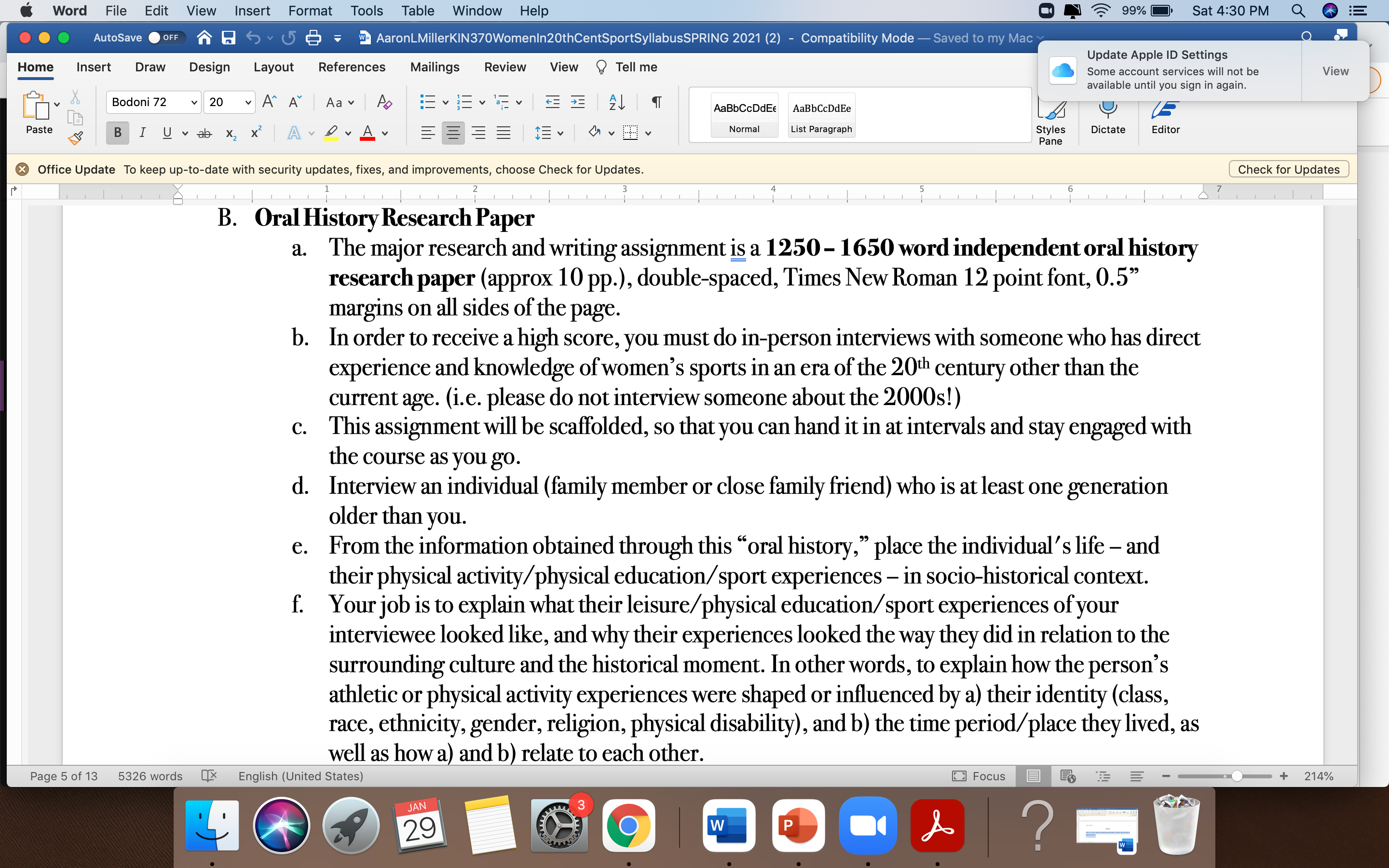Decrease font size with small A

coord(295,102)
